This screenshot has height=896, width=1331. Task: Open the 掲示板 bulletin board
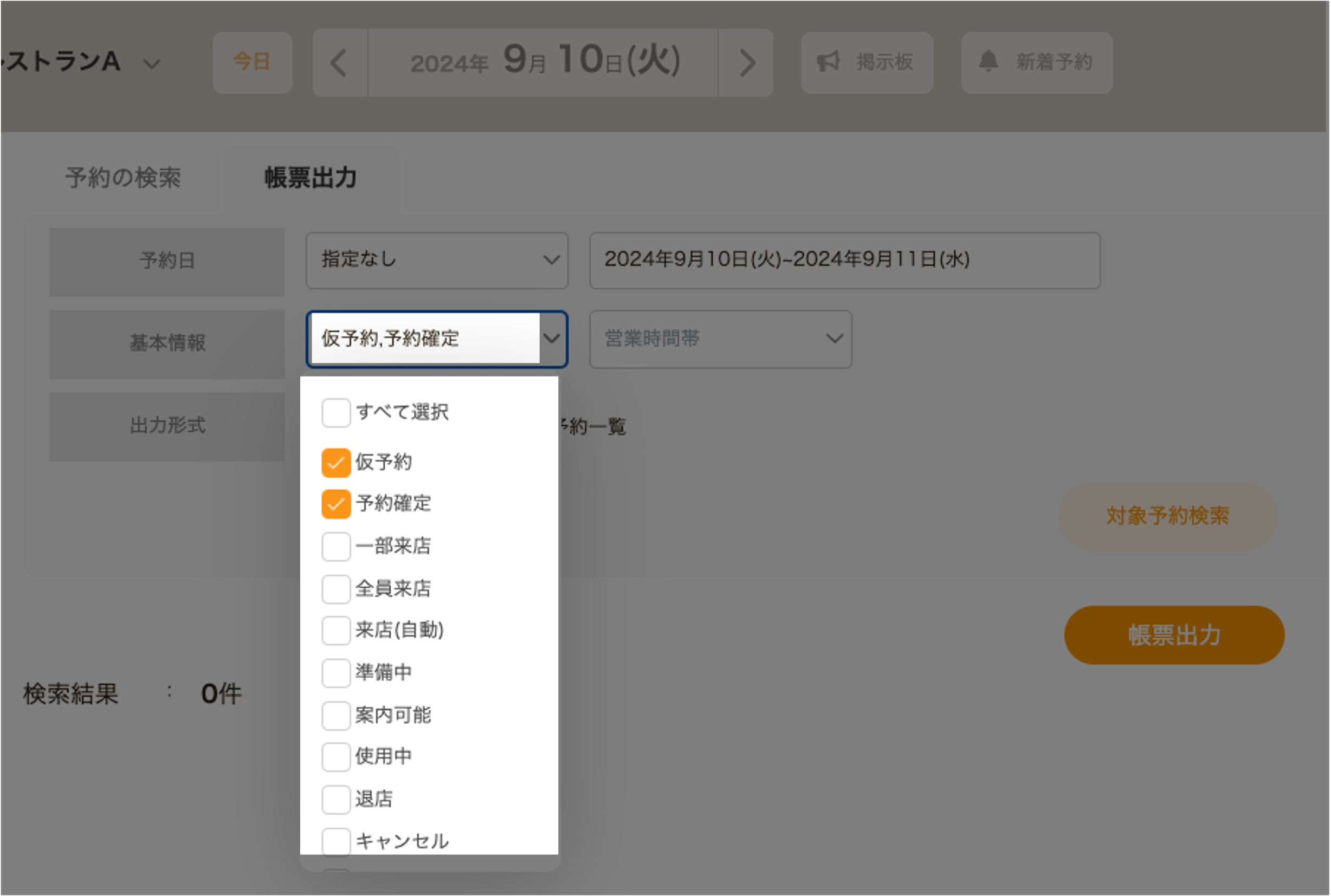pyautogui.click(x=868, y=62)
